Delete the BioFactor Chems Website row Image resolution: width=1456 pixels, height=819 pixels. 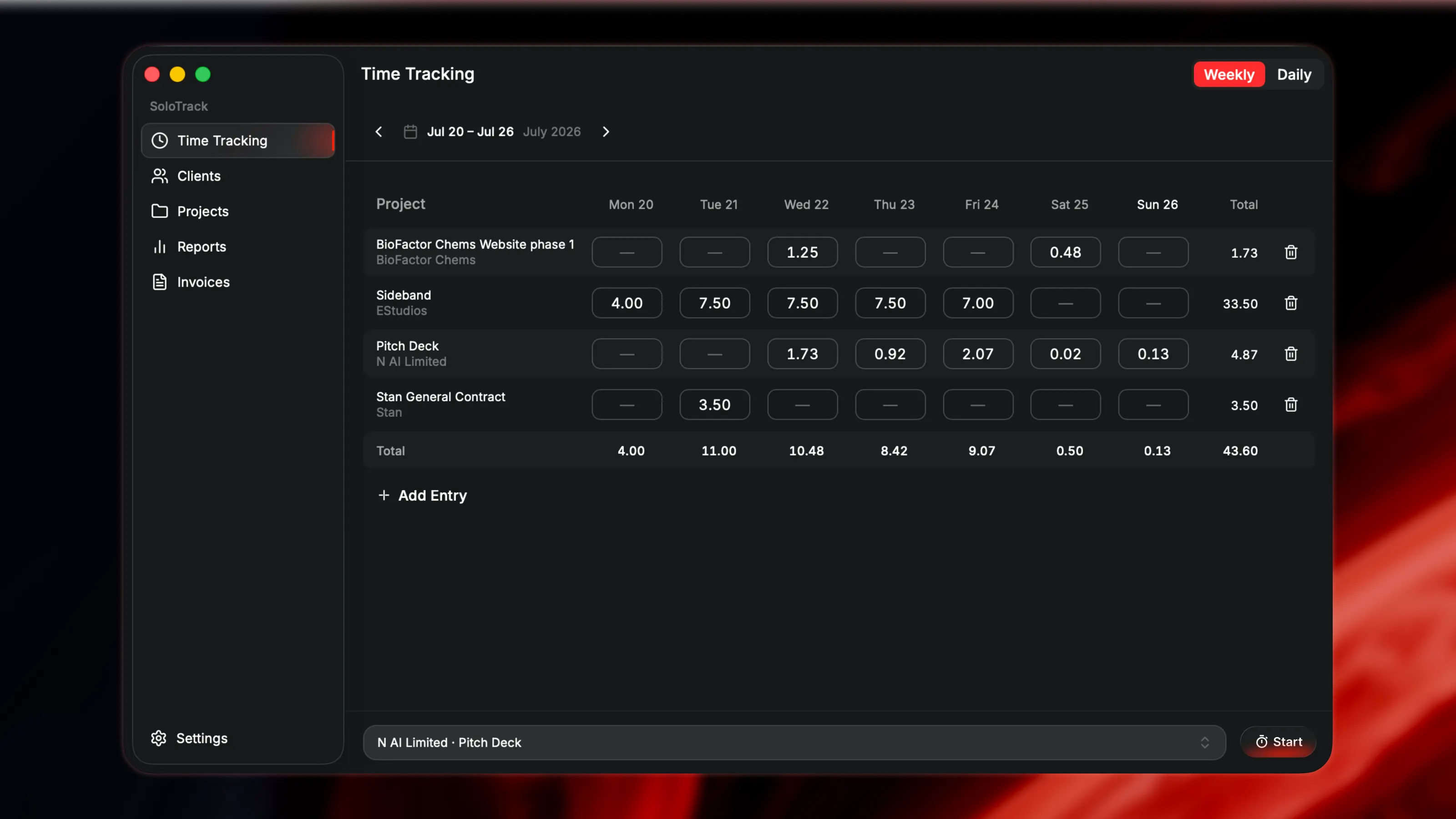[1290, 252]
